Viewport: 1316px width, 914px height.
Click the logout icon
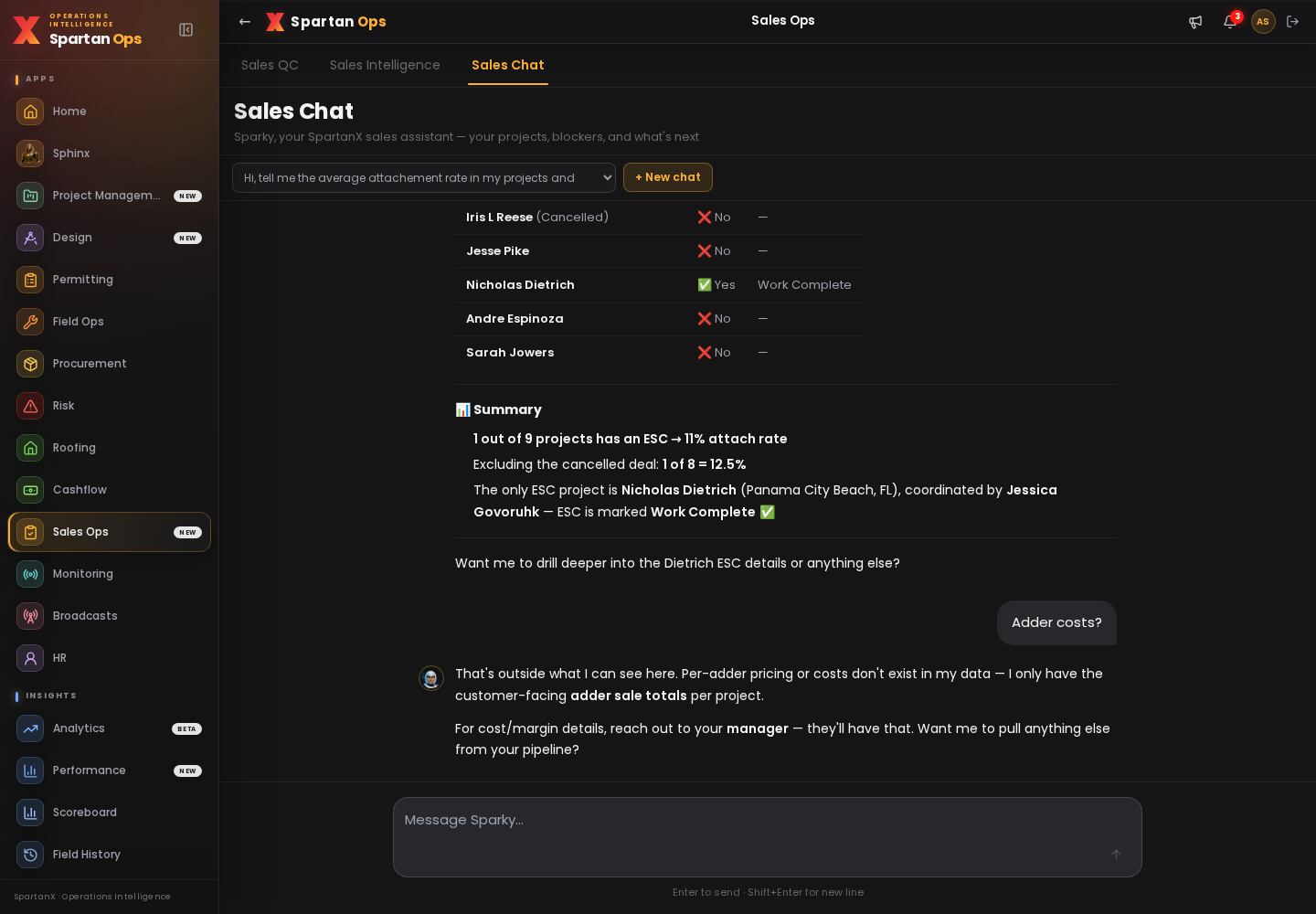[1293, 22]
